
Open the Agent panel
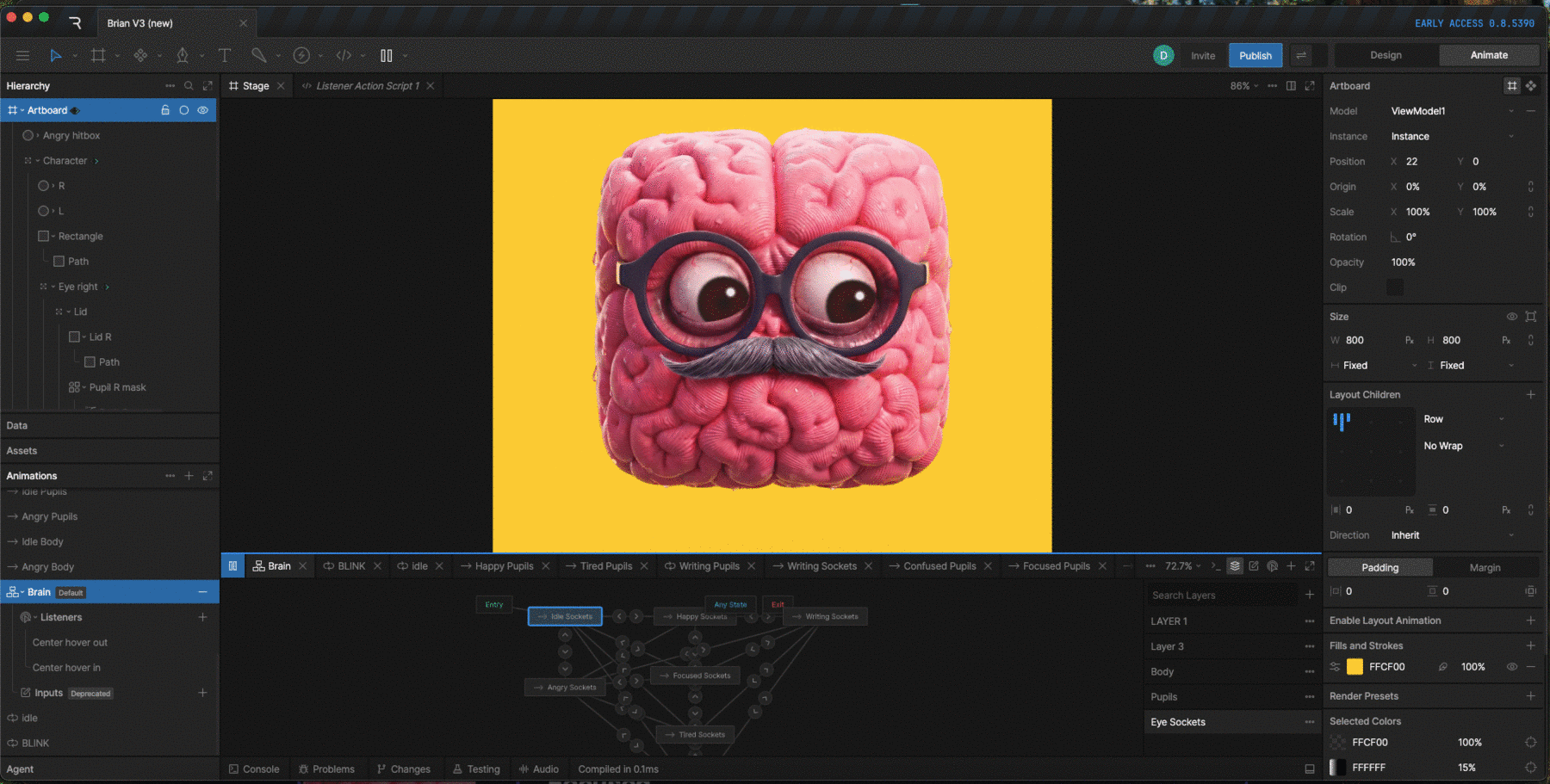(20, 769)
